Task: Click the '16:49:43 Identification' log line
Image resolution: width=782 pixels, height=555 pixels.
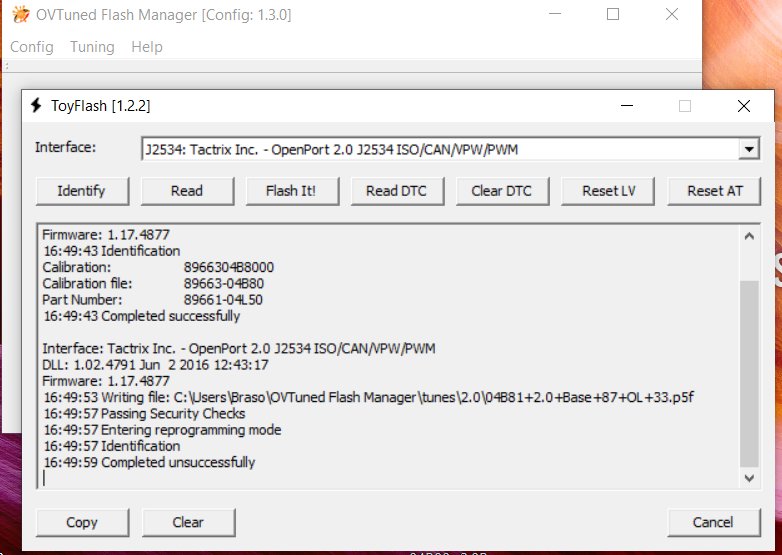Action: click(112, 251)
